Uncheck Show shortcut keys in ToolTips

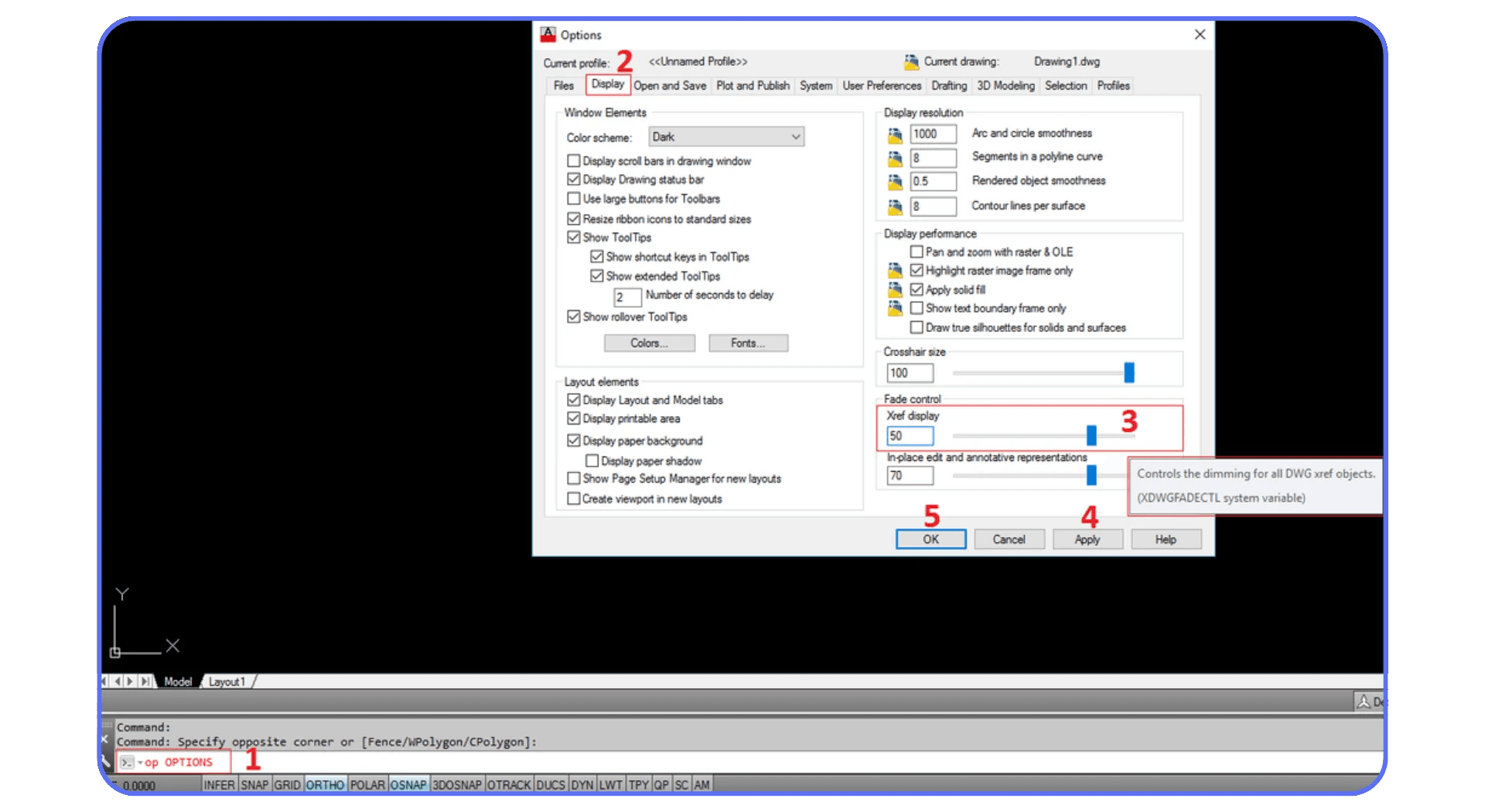pos(597,257)
